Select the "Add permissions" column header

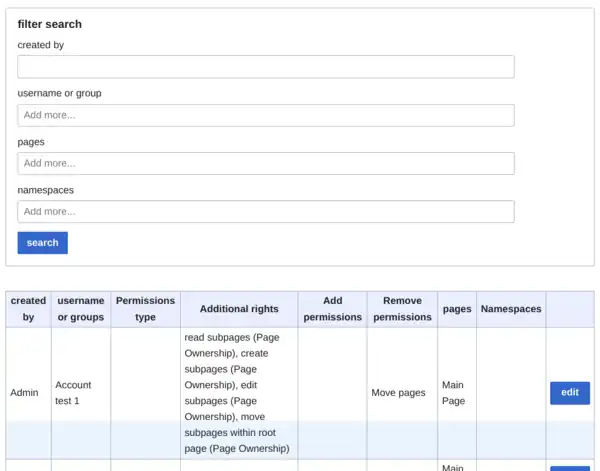pyautogui.click(x=333, y=309)
